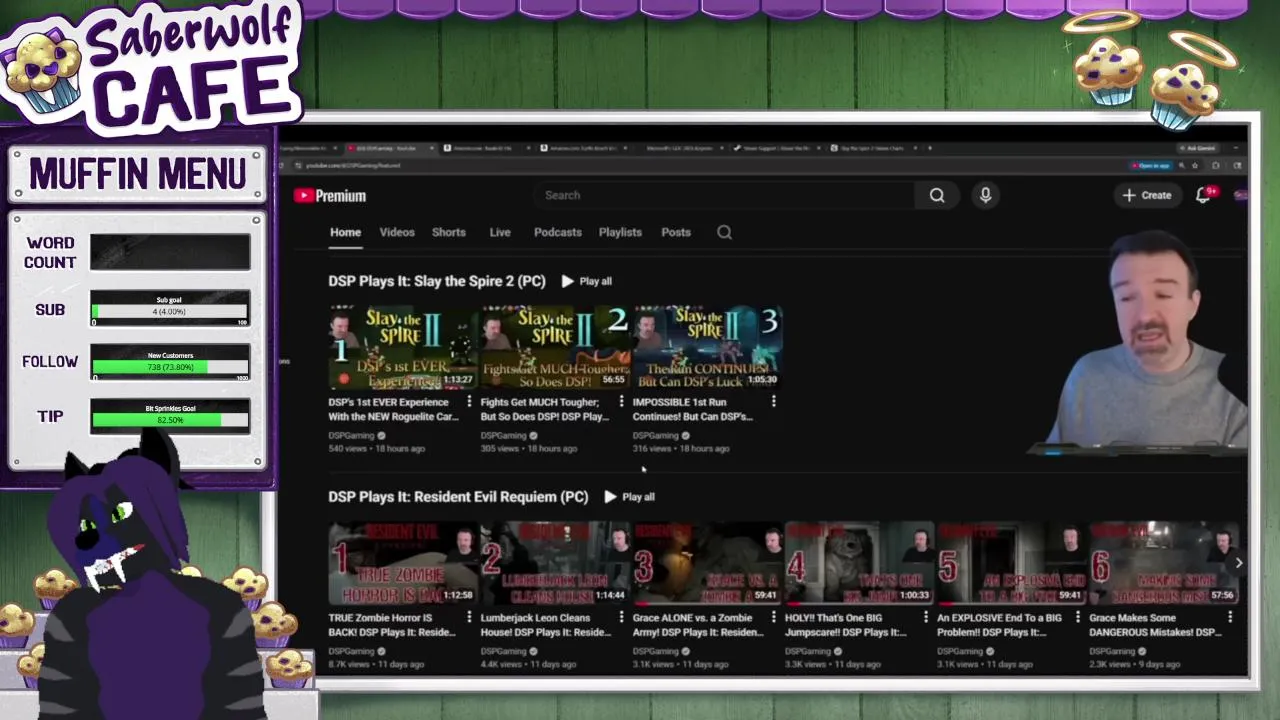The width and height of the screenshot is (1280, 720).
Task: Open options menu for IMPOSSIBLE 1st Run video
Action: (773, 402)
